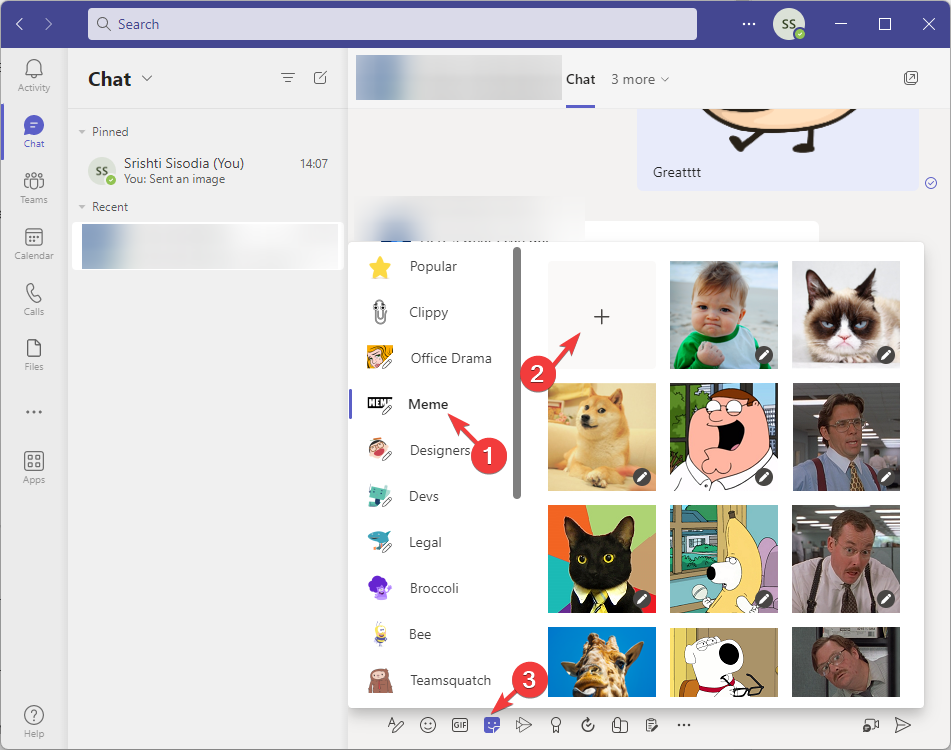Open the Teams section in sidebar

point(34,188)
